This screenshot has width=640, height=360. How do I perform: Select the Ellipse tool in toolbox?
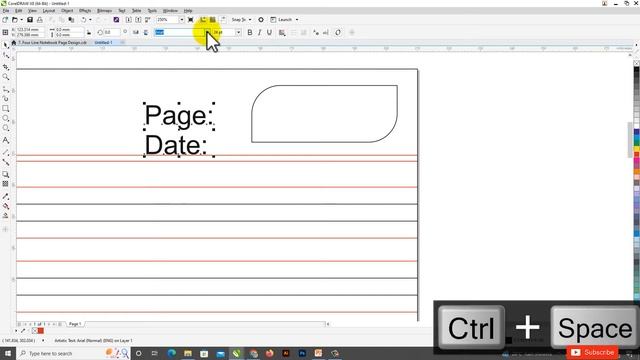[x=6, y=118]
